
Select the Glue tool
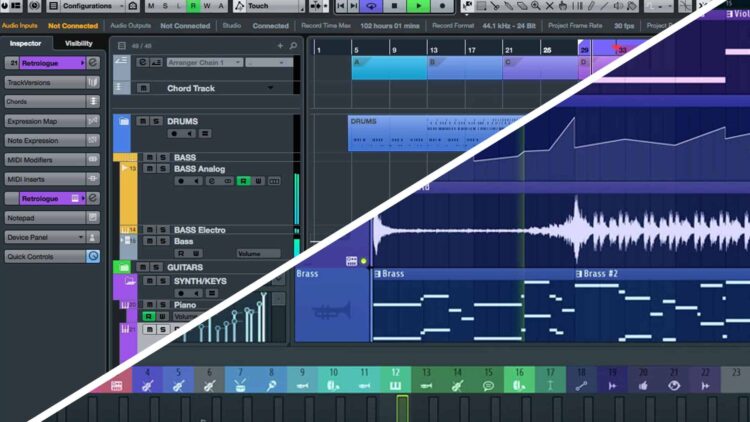point(508,6)
